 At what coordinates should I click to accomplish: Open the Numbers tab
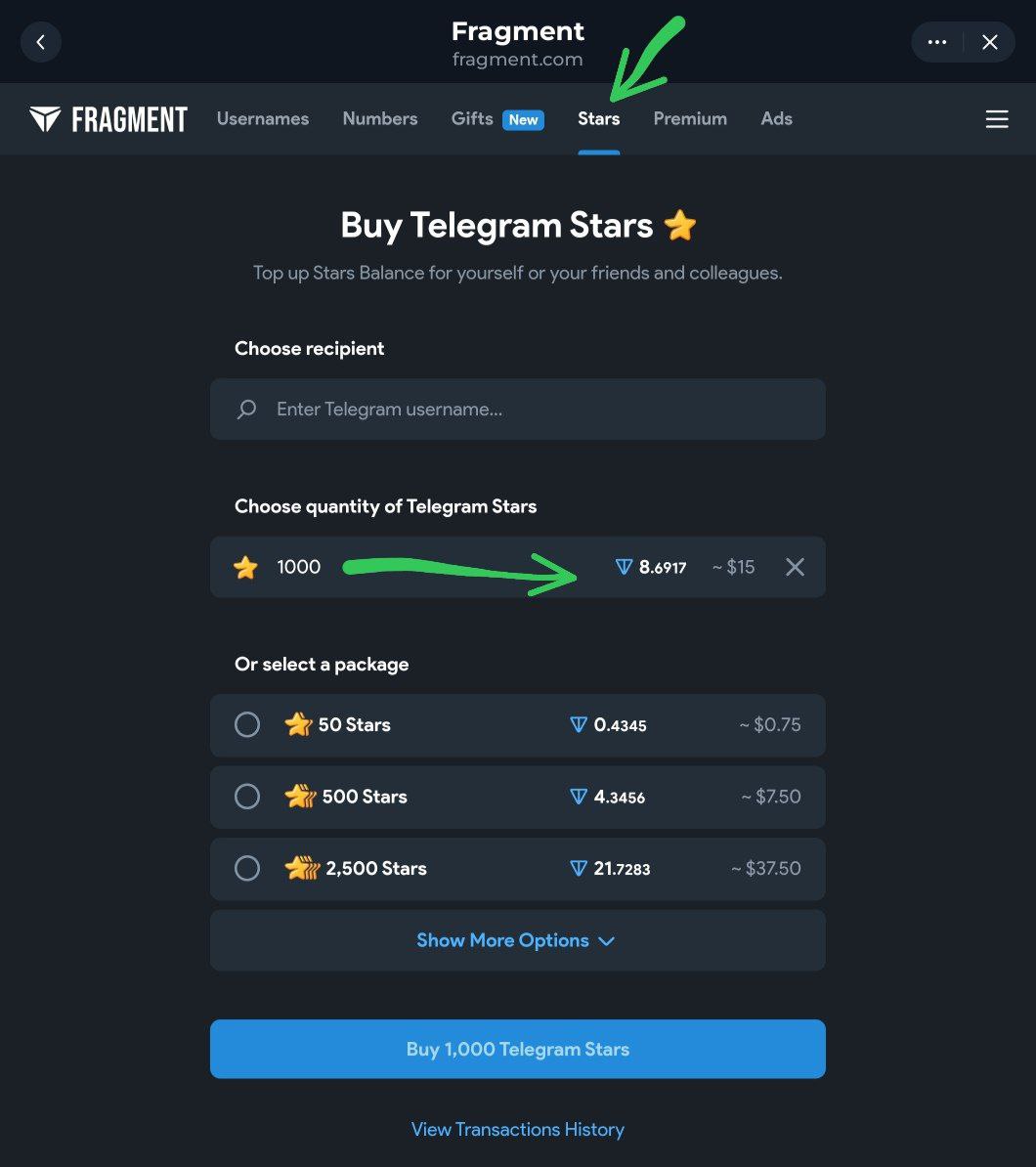click(380, 118)
